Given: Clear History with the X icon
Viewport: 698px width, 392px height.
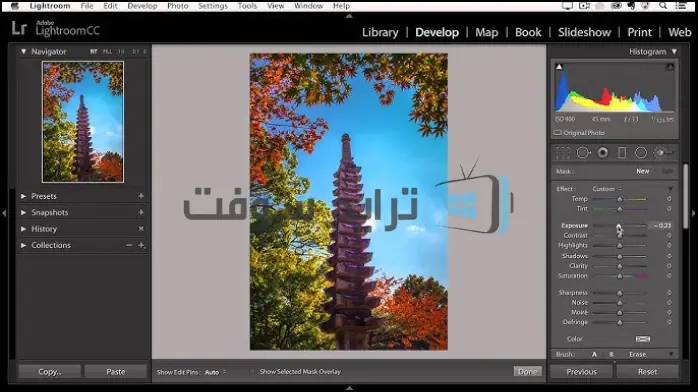Looking at the screenshot, I should [141, 229].
